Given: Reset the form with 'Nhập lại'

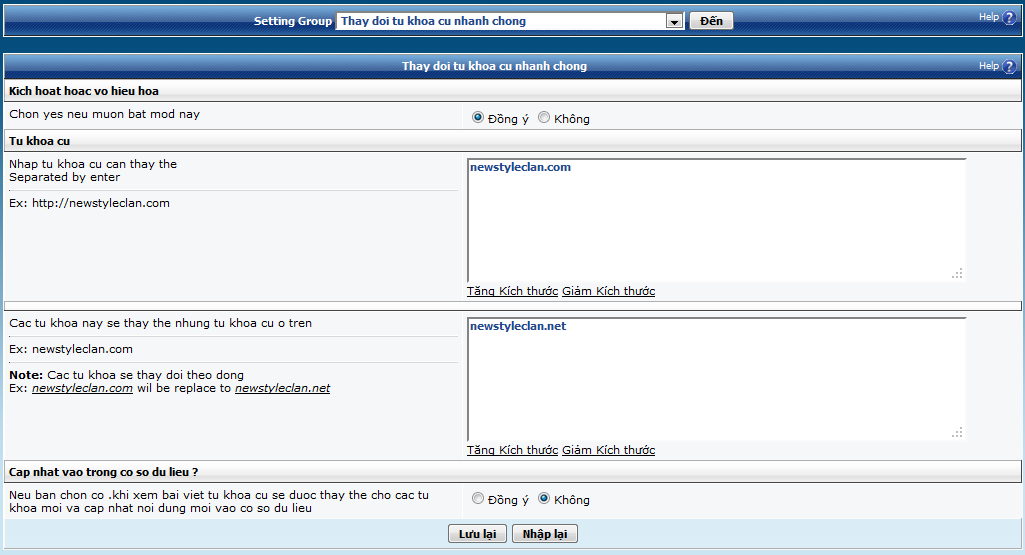Looking at the screenshot, I should click(544, 534).
